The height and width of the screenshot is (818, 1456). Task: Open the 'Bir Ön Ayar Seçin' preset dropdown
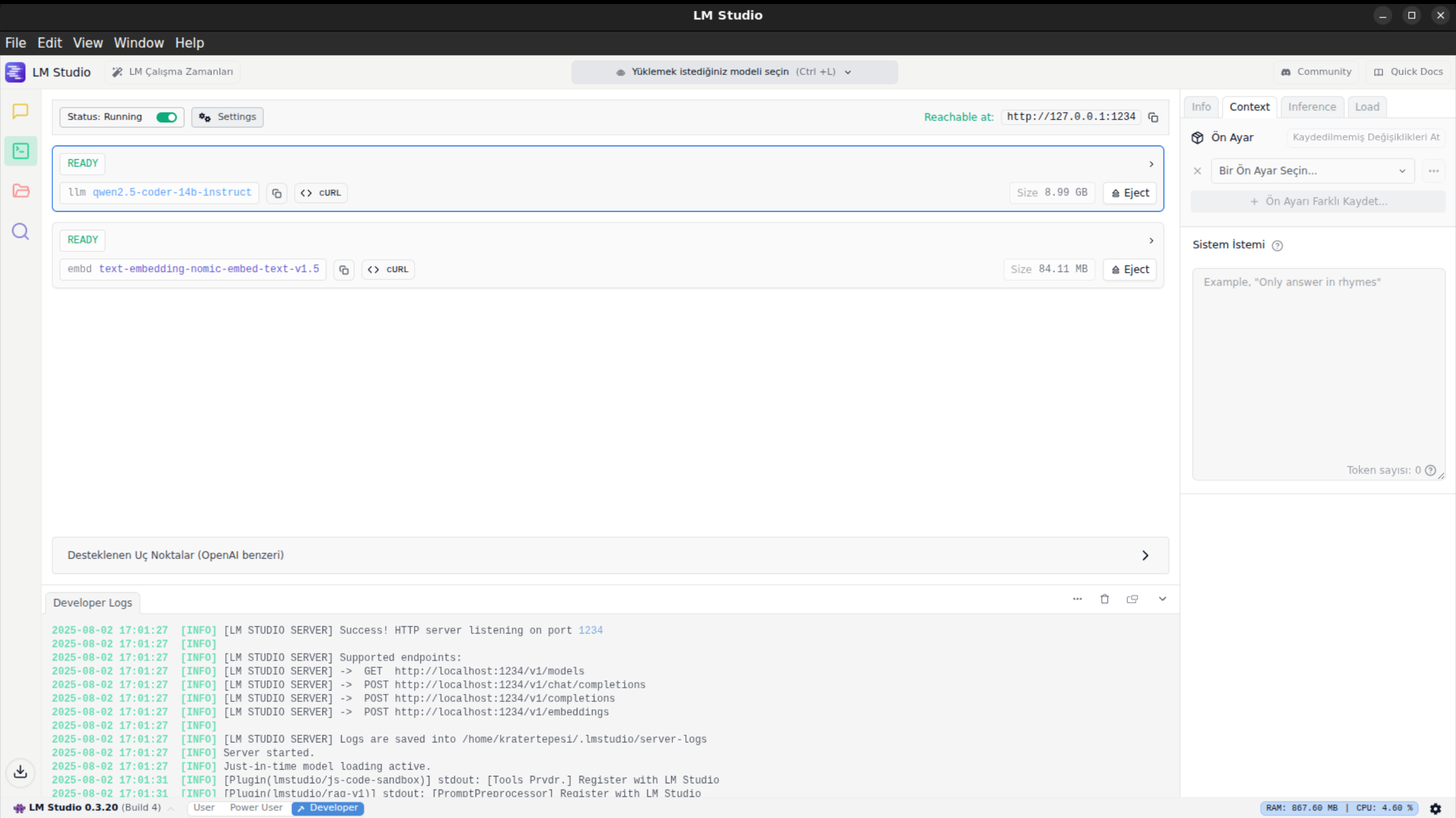(1312, 171)
